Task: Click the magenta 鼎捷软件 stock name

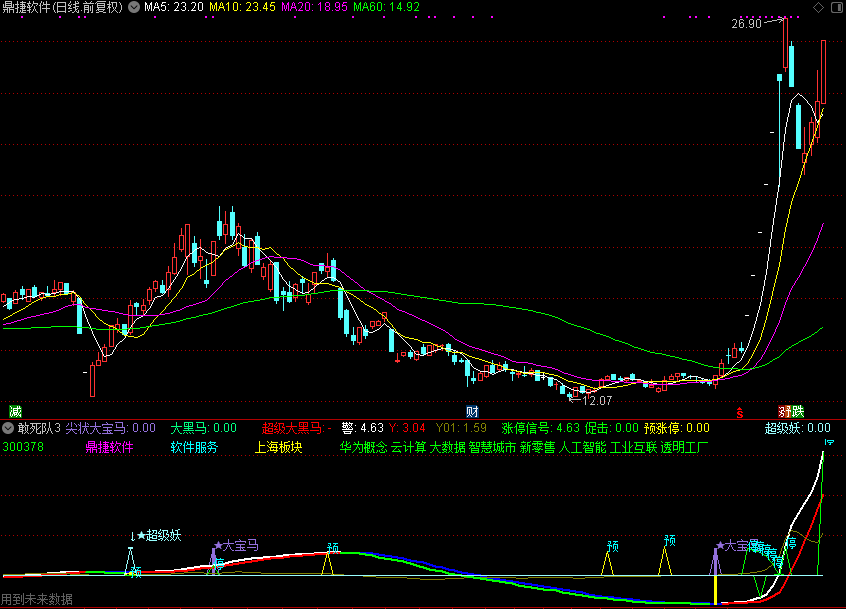Action: coord(110,447)
